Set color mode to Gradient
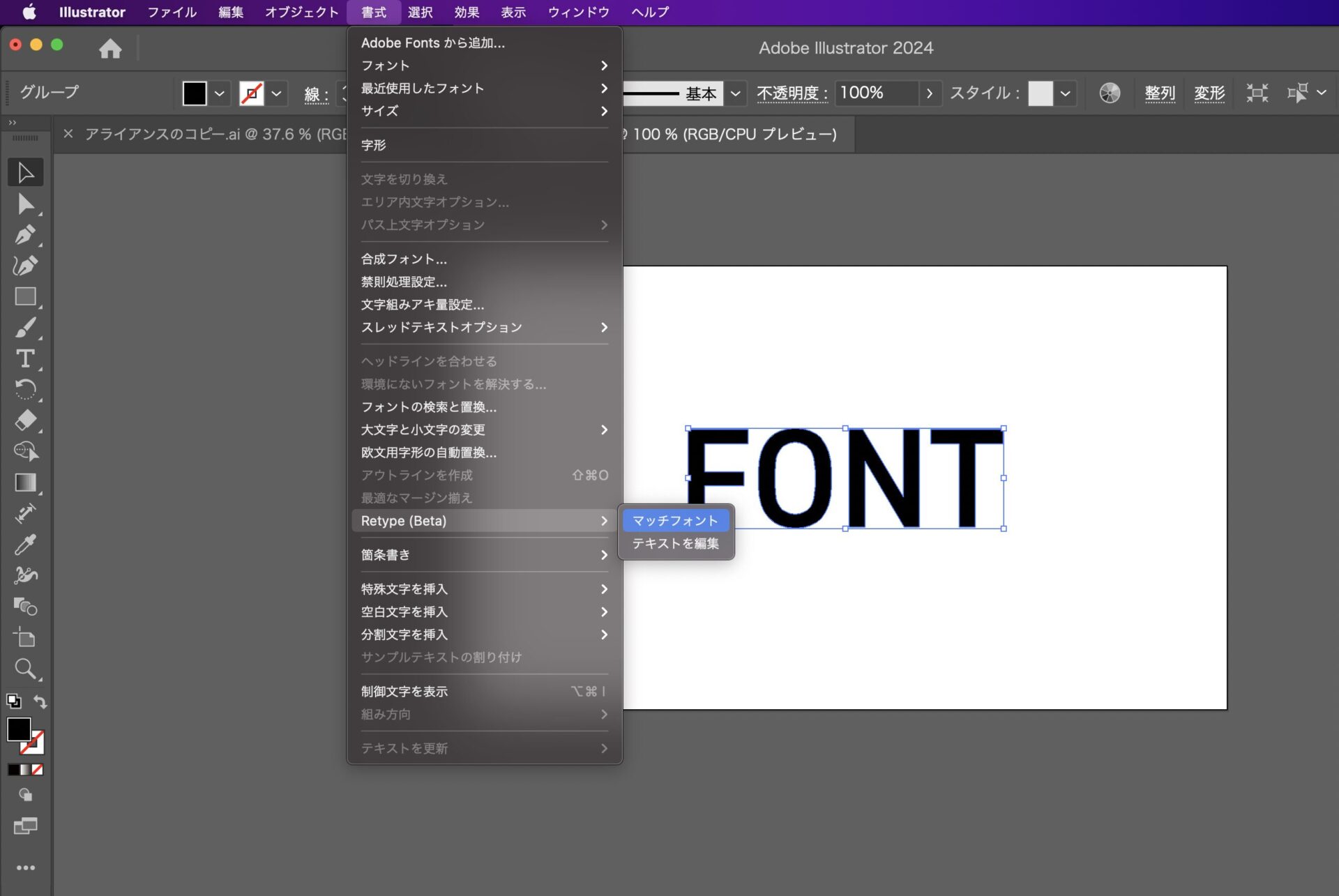This screenshot has width=1339, height=896. [26, 770]
